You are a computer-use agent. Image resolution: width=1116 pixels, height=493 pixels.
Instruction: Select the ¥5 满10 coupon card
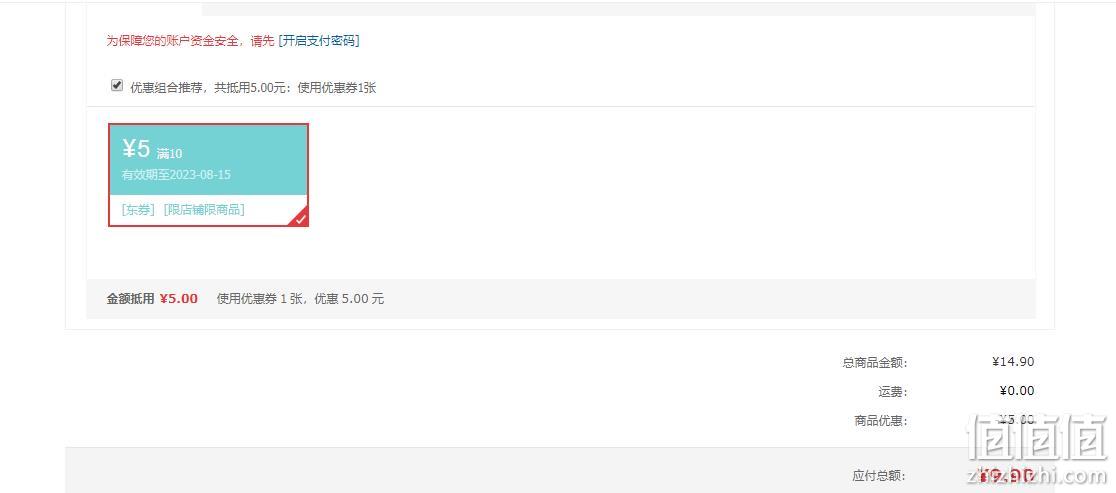[209, 175]
